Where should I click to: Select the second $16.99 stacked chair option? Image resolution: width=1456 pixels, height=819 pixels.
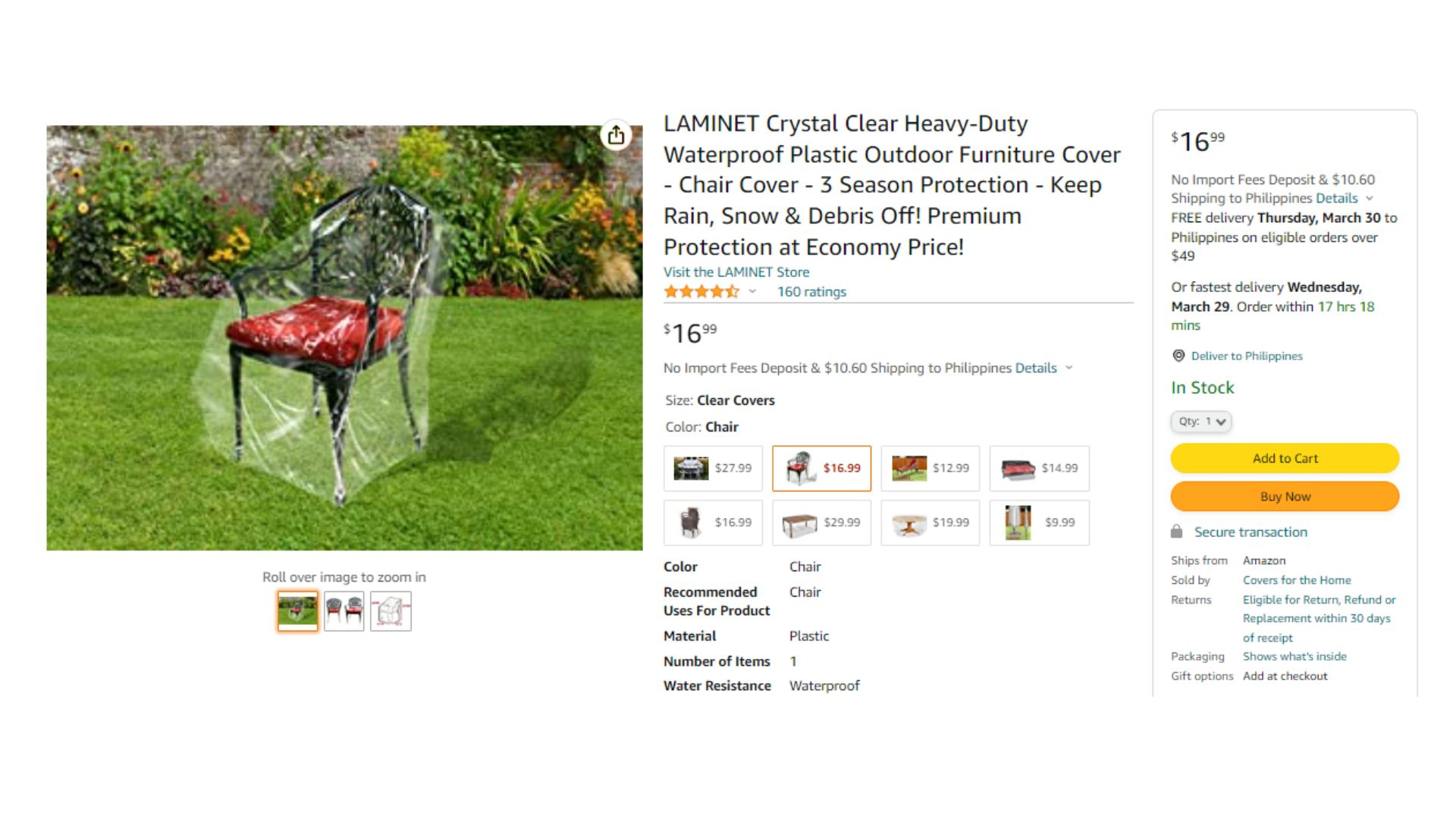pyautogui.click(x=713, y=522)
